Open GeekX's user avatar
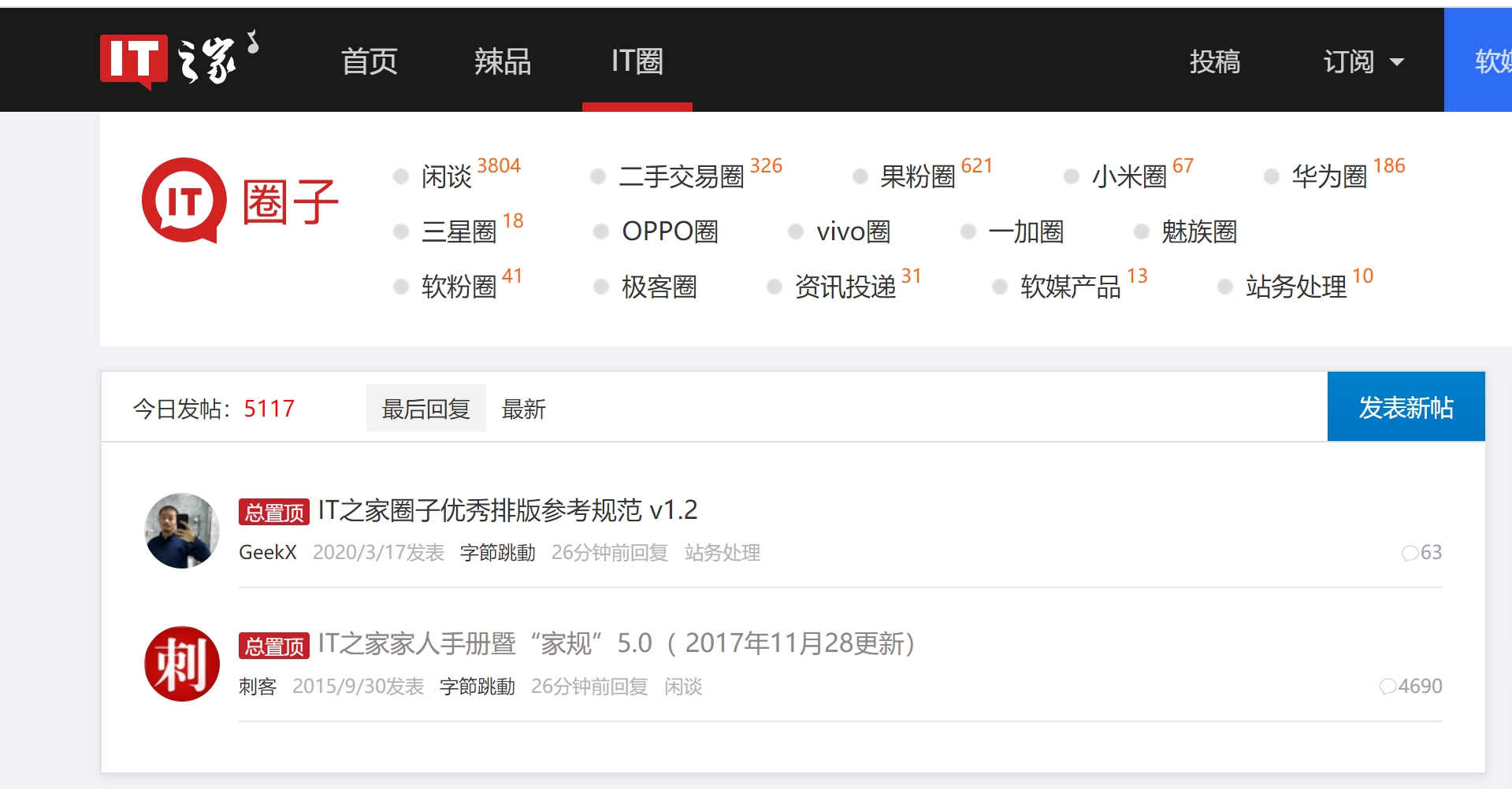1512x789 pixels. [x=182, y=531]
